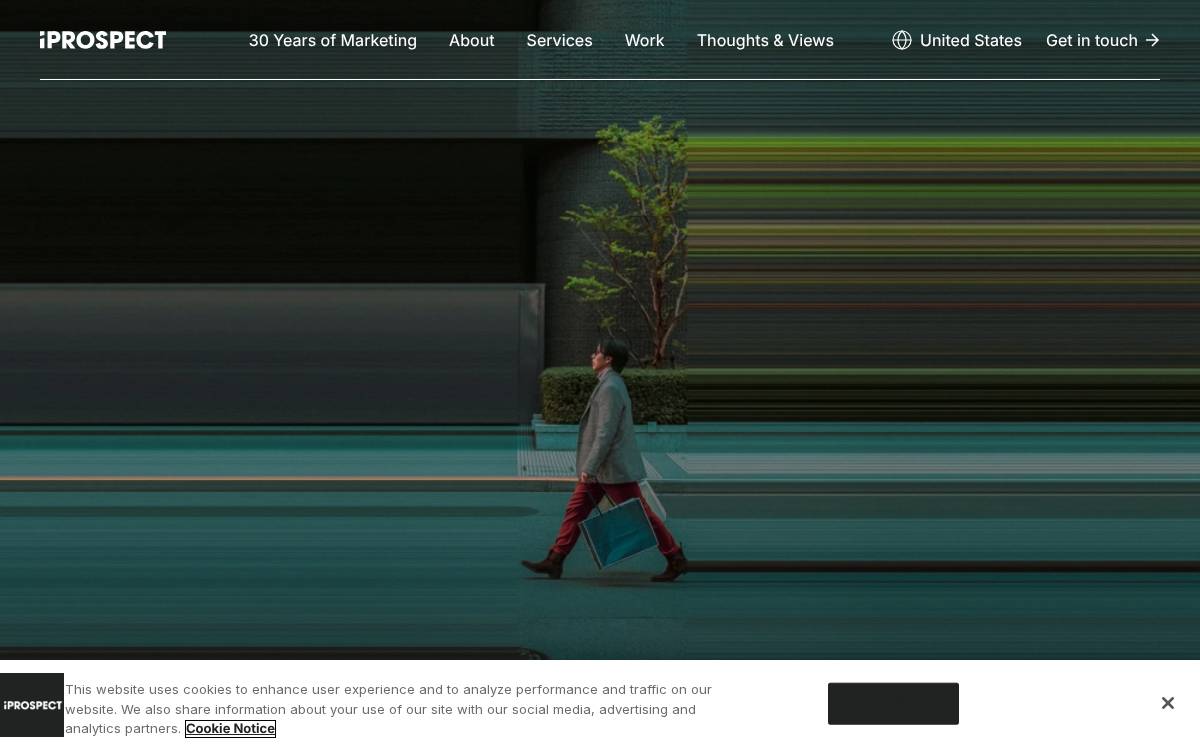Click the arrow icon after Get in touch
This screenshot has width=1200, height=750.
click(x=1152, y=40)
